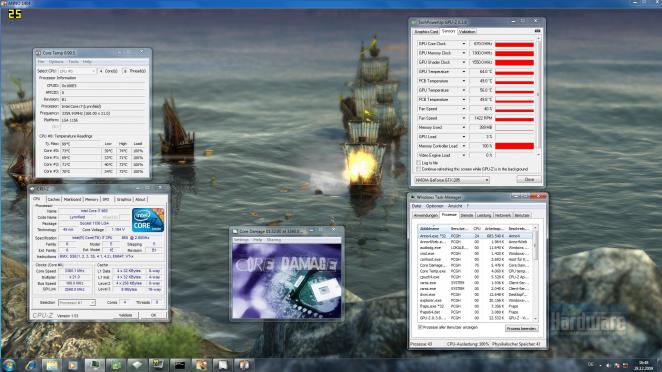Open Datei menu in Task Manager
This screenshot has width=662, height=372.
tap(416, 206)
